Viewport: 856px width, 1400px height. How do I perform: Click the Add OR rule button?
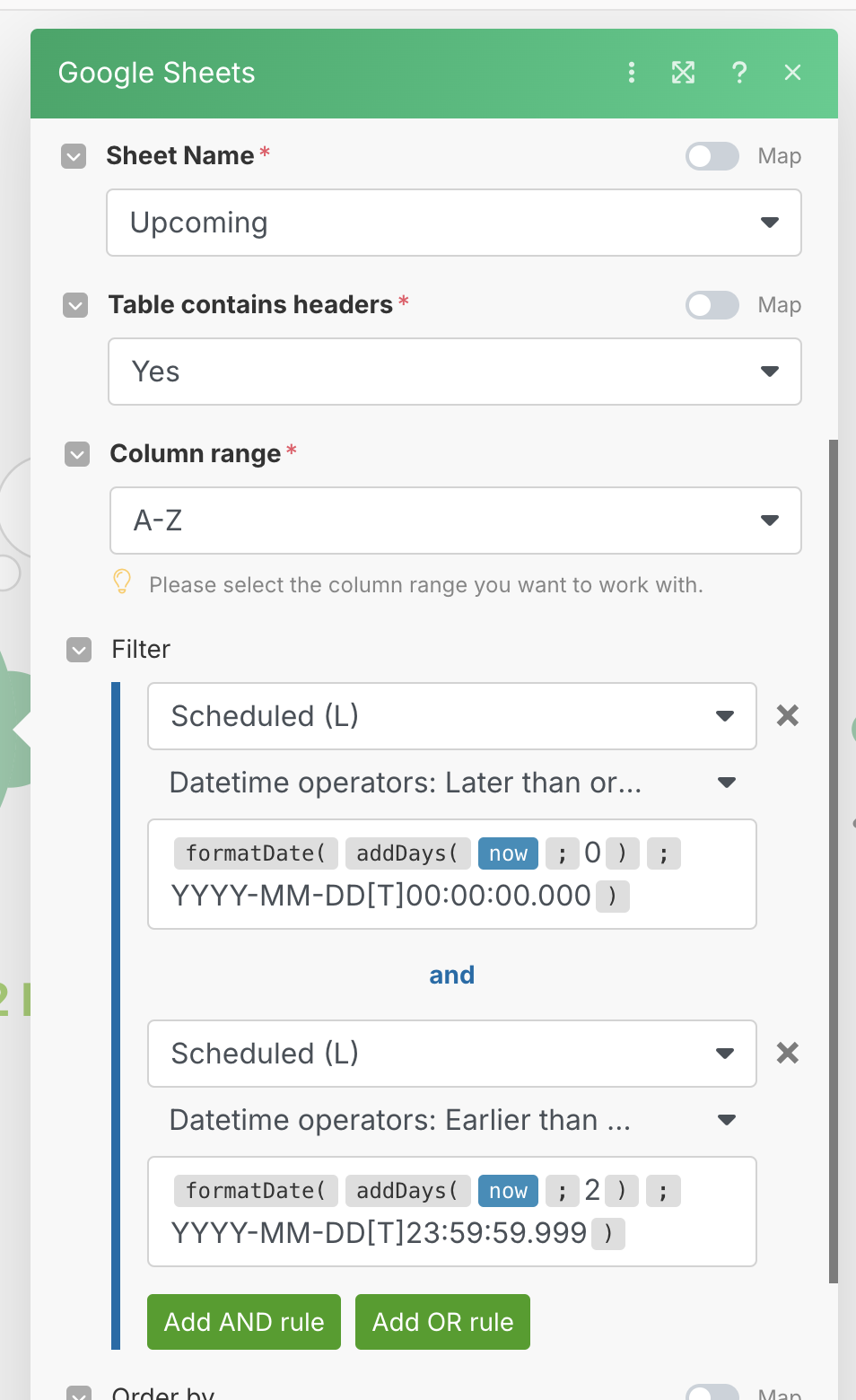[x=442, y=1322]
